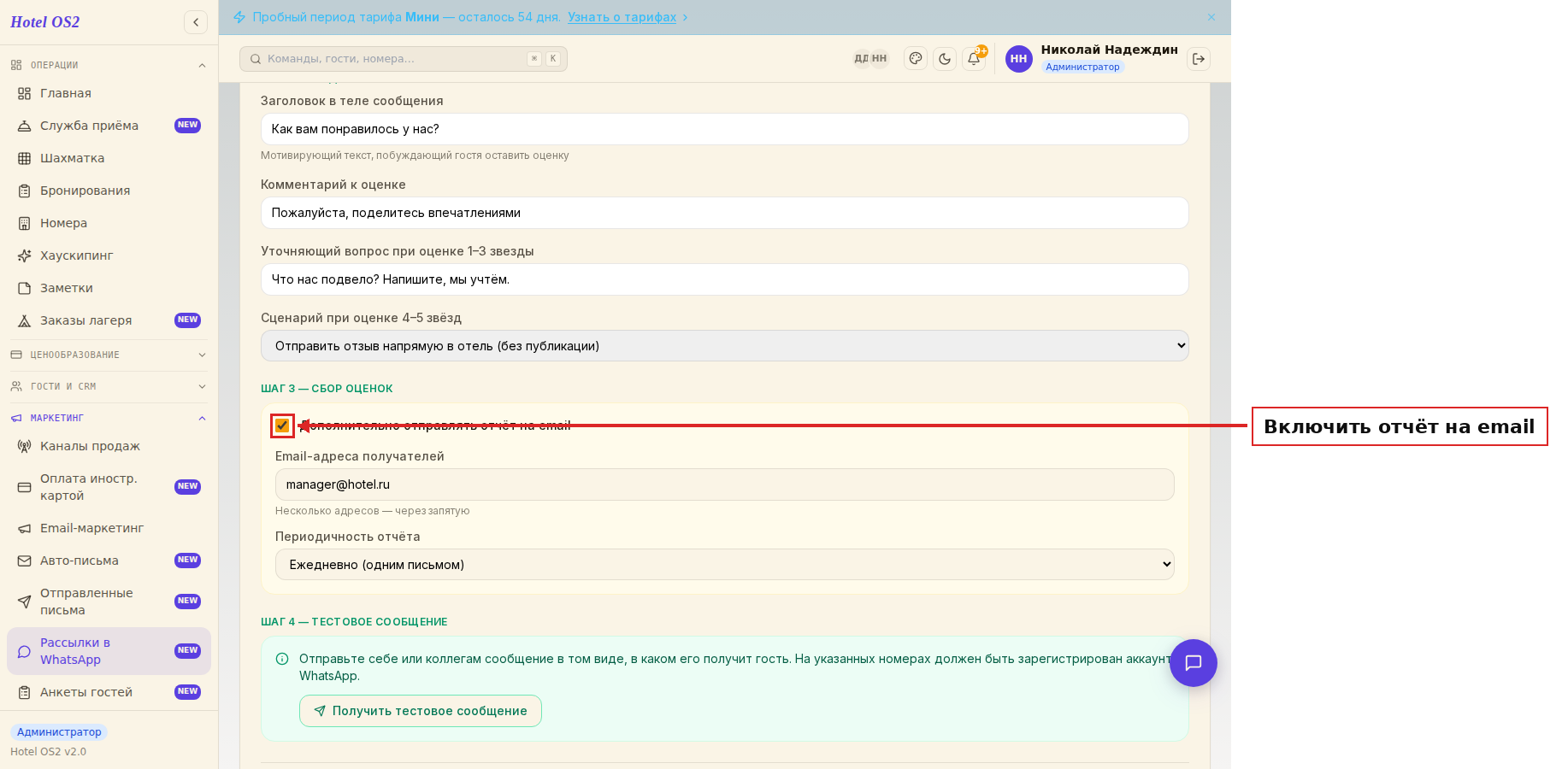Open the color theme palette icon
Image resolution: width=1568 pixels, height=769 pixels.
tap(916, 59)
